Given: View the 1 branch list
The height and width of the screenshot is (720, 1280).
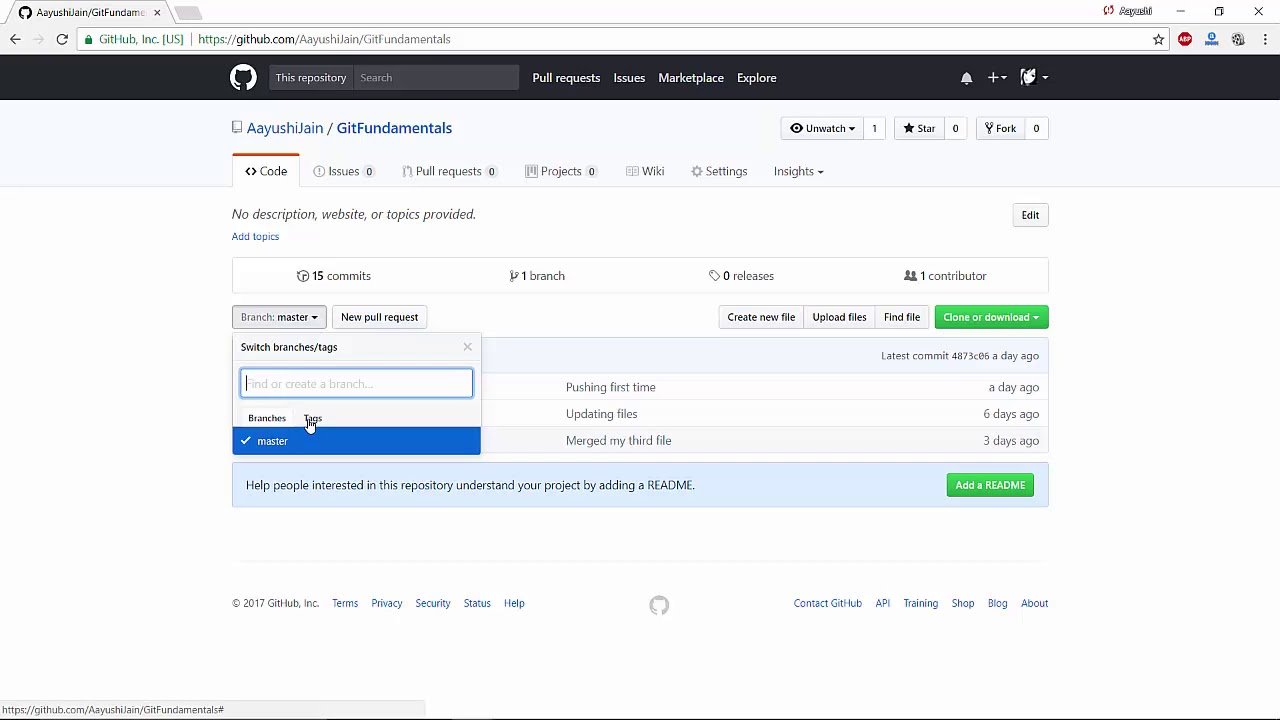Looking at the screenshot, I should (x=537, y=276).
